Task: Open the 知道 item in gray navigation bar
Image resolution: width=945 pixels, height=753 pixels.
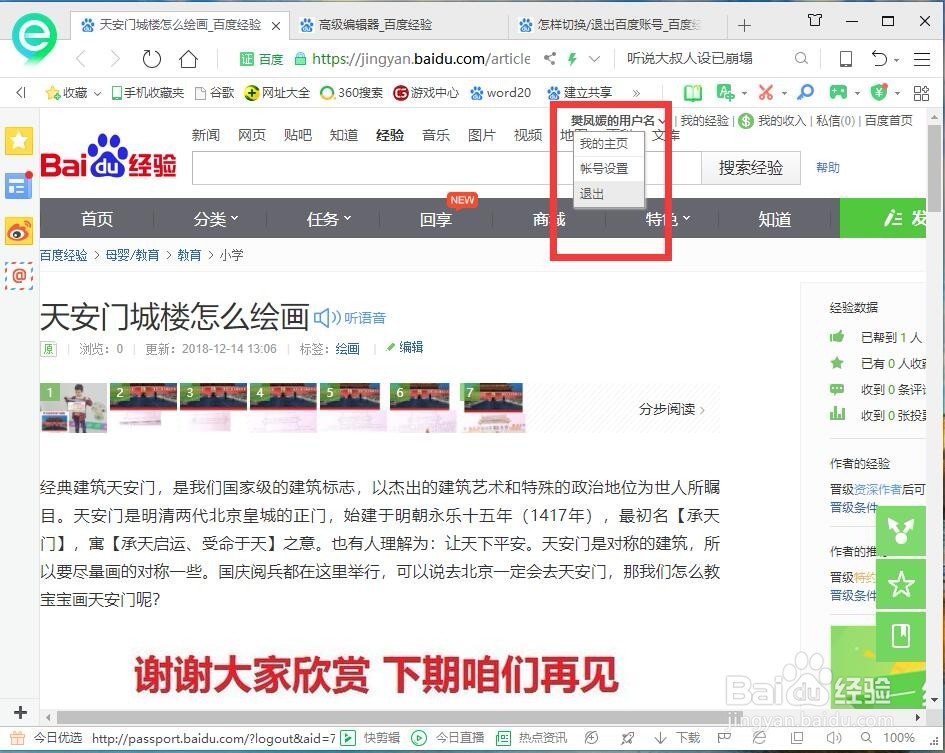Action: 774,219
